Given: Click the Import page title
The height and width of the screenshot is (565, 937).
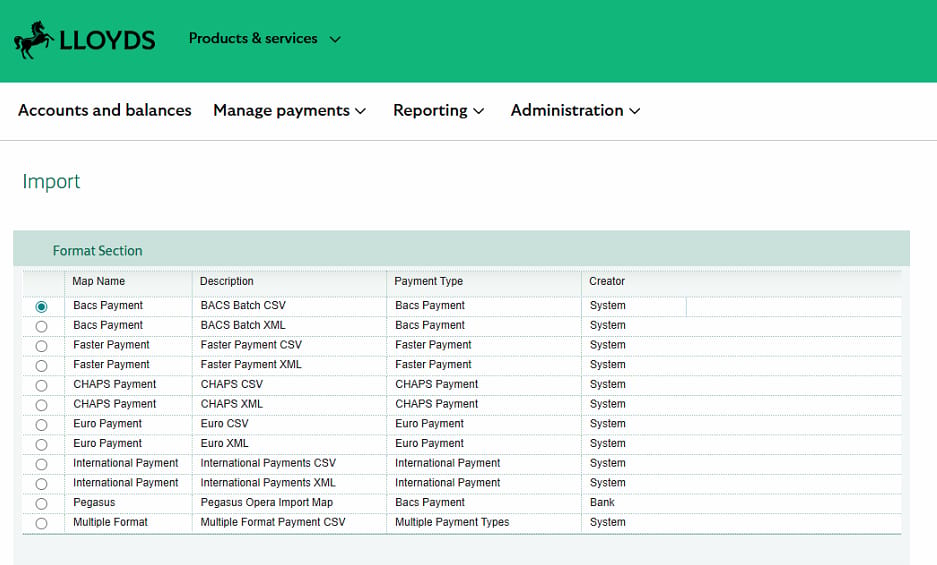Looking at the screenshot, I should point(51,181).
